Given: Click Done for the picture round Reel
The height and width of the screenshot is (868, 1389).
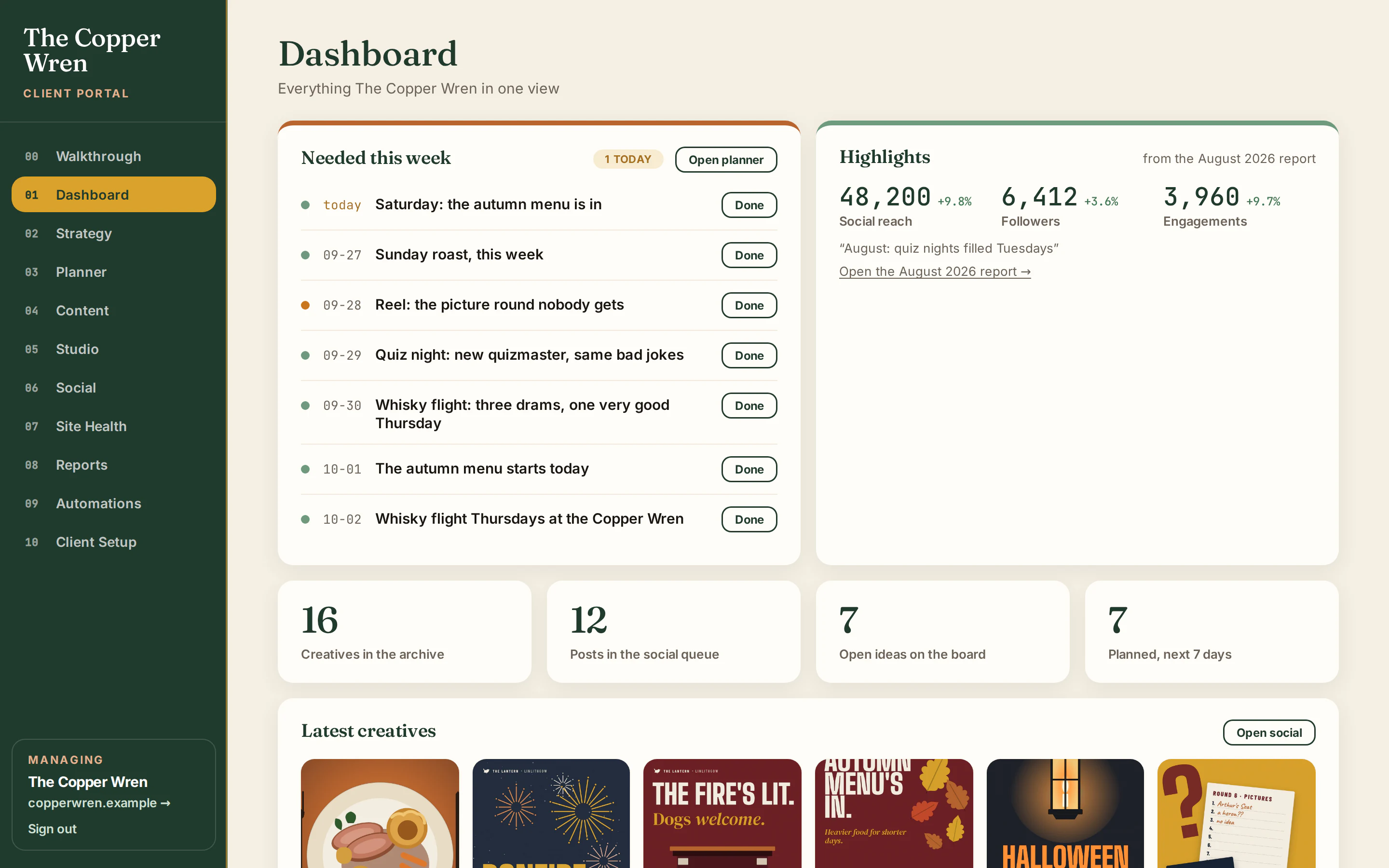Looking at the screenshot, I should 749,305.
